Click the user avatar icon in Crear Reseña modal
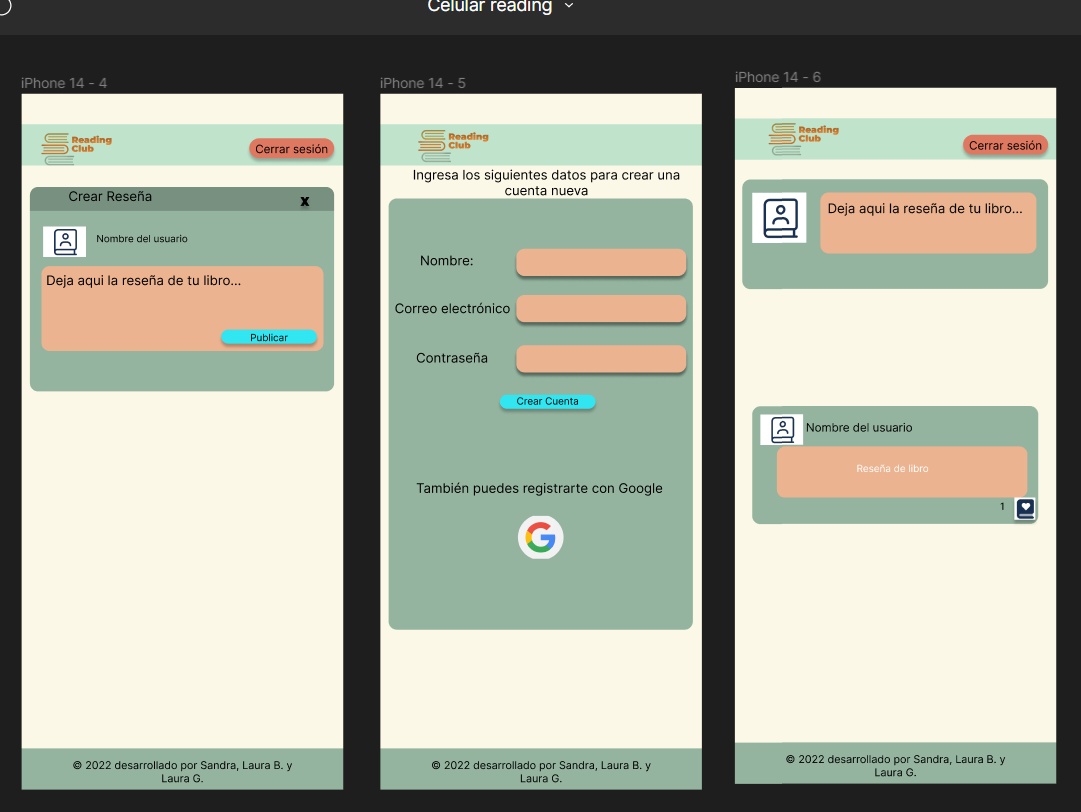The height and width of the screenshot is (812, 1081). tap(64, 241)
